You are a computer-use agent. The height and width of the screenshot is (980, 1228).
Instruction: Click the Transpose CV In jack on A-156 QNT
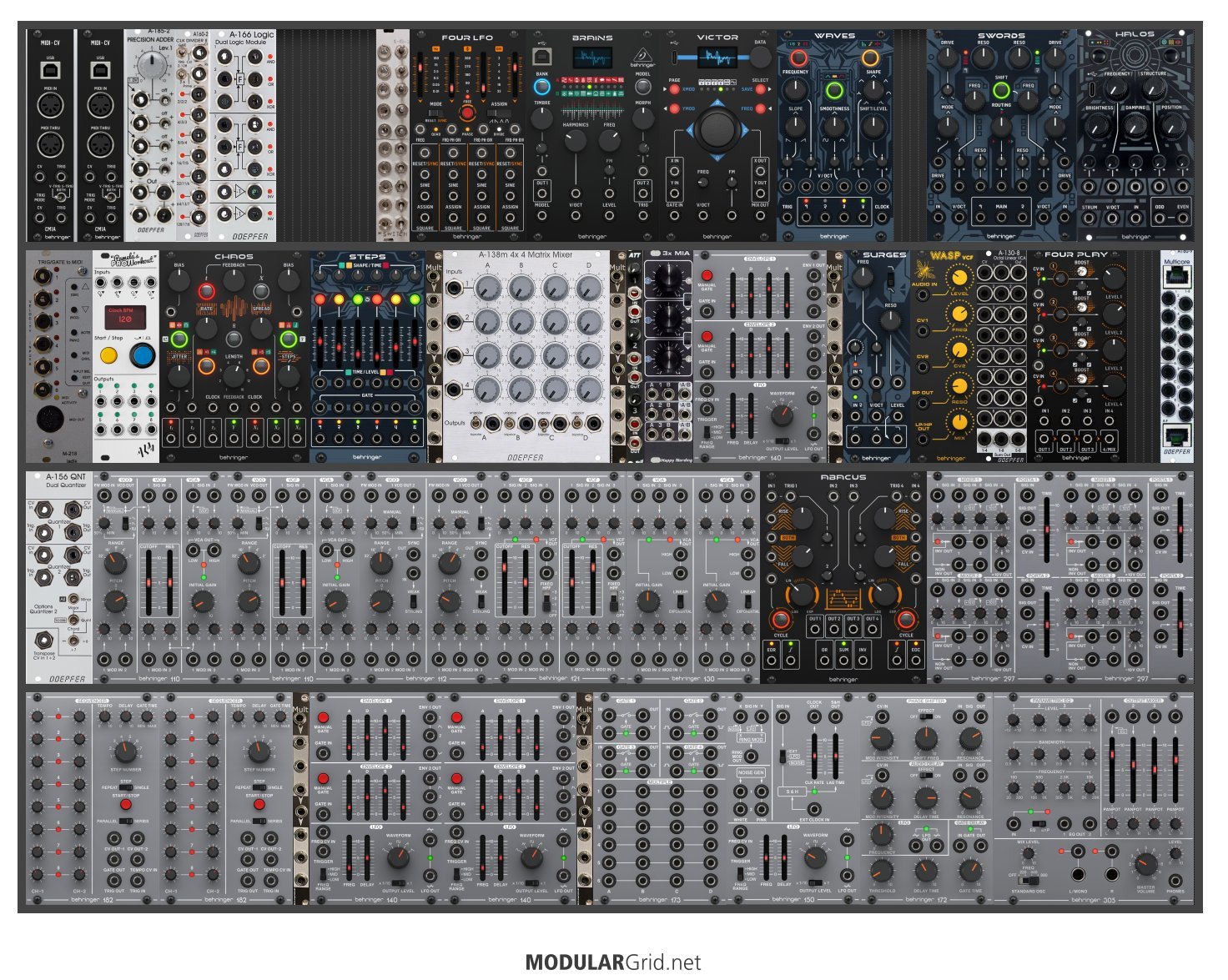45,641
